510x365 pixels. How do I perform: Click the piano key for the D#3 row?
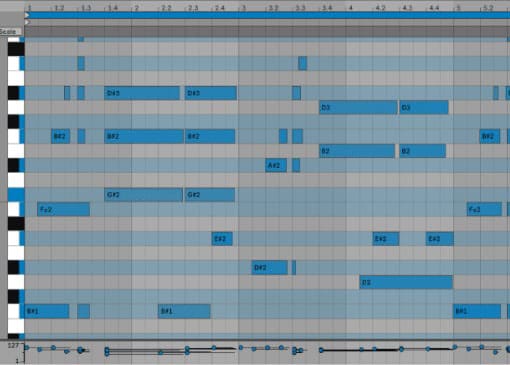pyautogui.click(x=16, y=93)
